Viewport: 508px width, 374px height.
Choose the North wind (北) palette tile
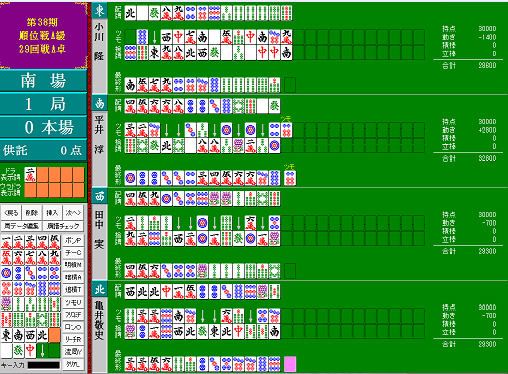(x=42, y=335)
